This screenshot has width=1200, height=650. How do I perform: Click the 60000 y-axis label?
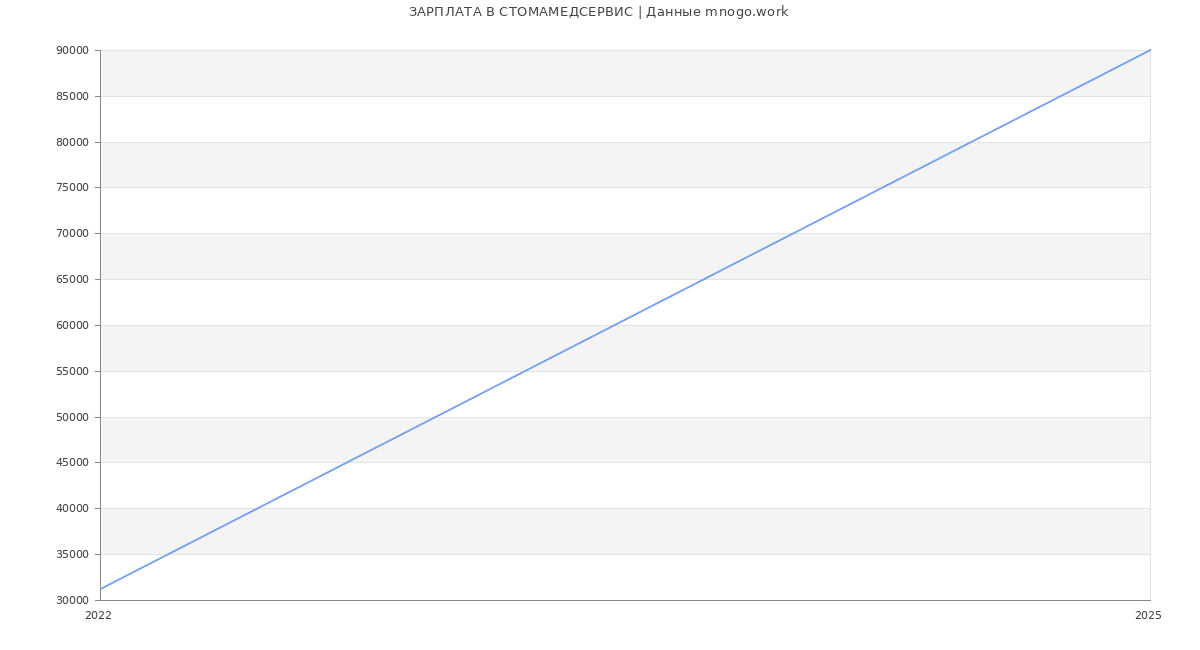click(72, 326)
